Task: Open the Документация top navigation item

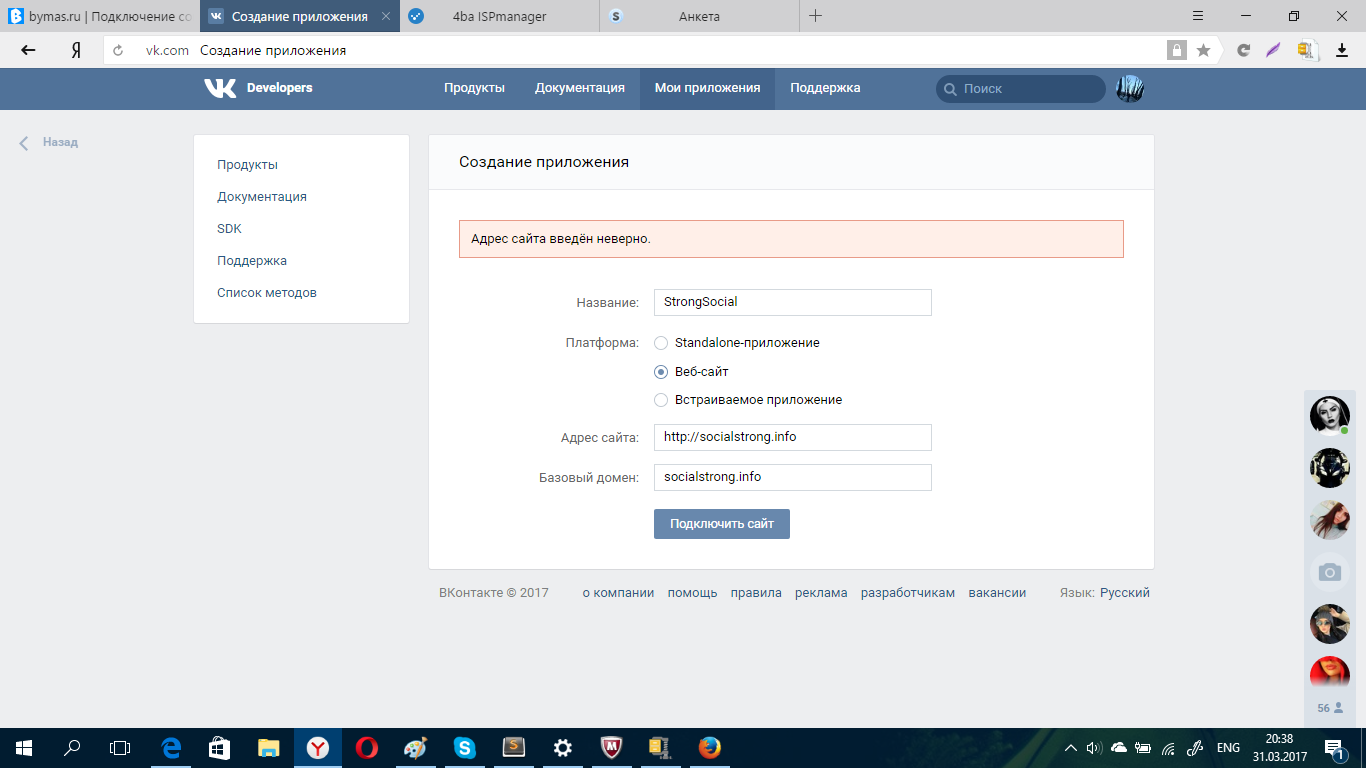Action: pos(580,88)
